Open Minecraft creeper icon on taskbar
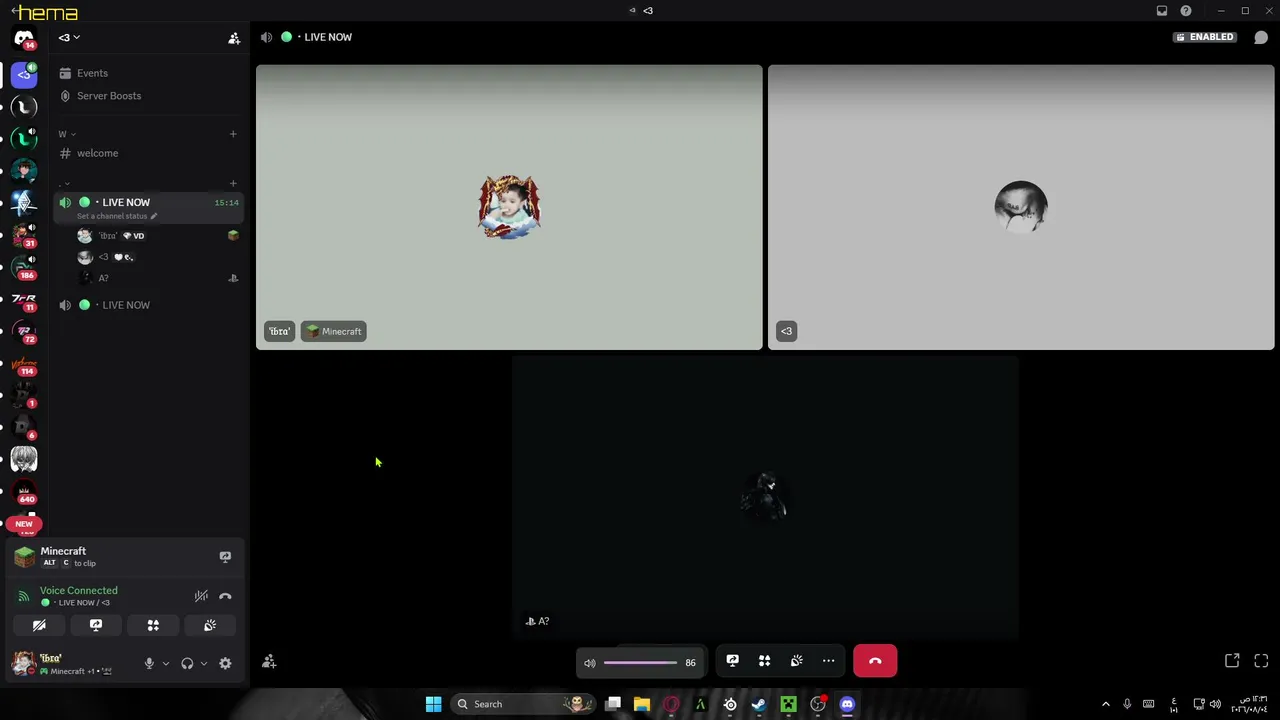 (788, 704)
